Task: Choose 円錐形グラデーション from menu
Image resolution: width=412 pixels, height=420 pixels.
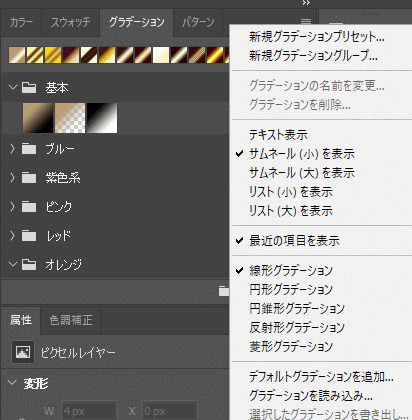Action: coord(297,308)
